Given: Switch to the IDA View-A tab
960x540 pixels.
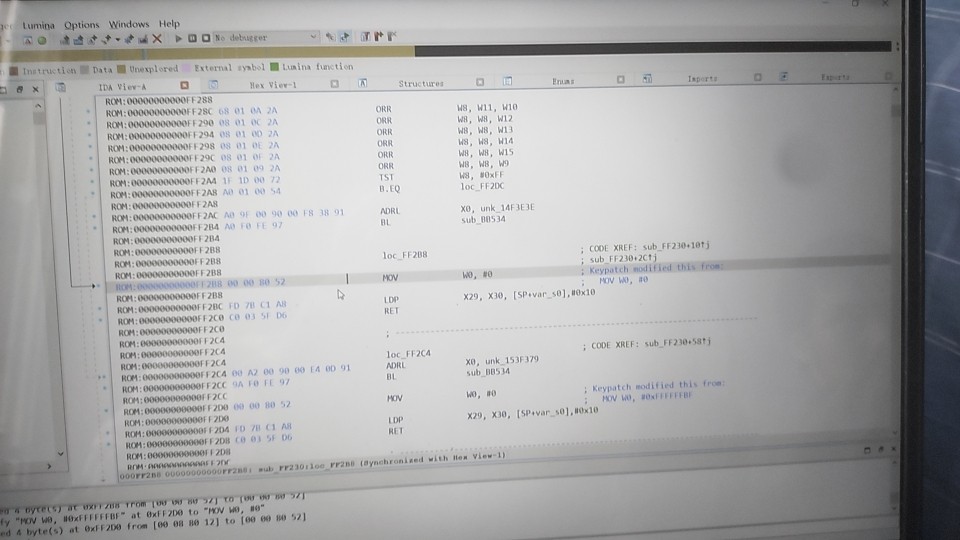Looking at the screenshot, I should pyautogui.click(x=122, y=86).
